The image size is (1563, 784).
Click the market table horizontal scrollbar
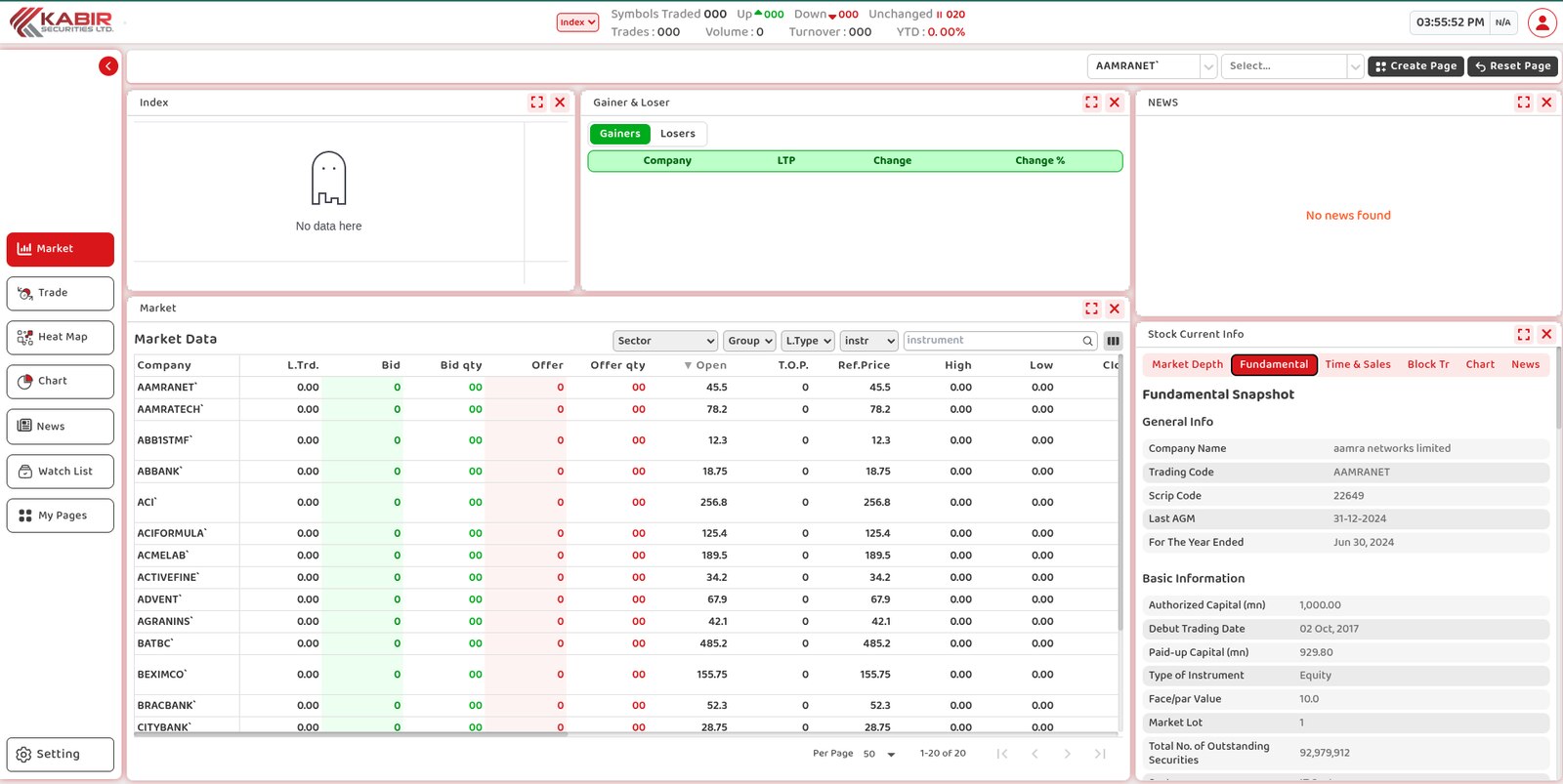(352, 734)
